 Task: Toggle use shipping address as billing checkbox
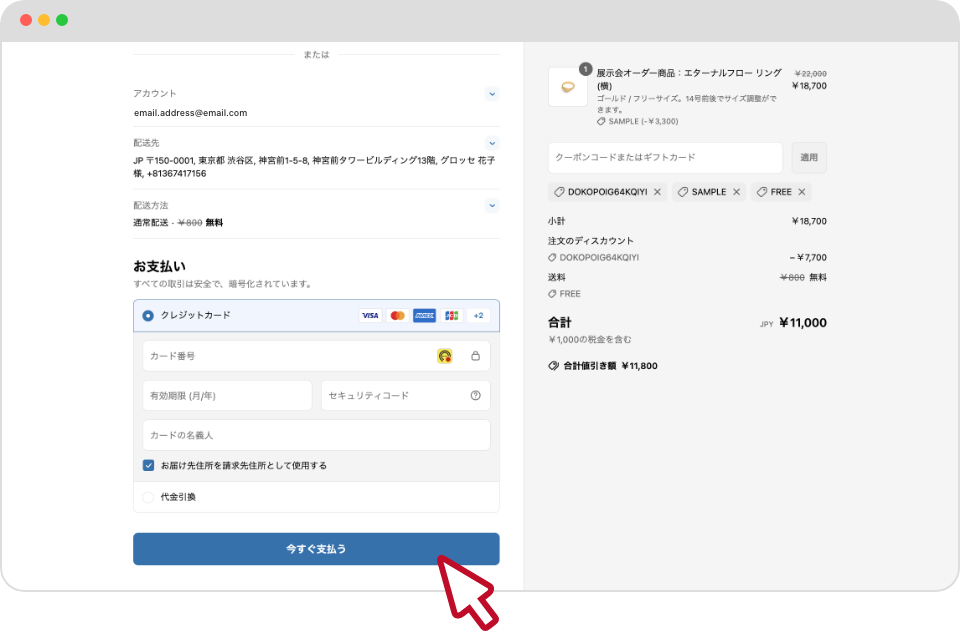pyautogui.click(x=148, y=465)
